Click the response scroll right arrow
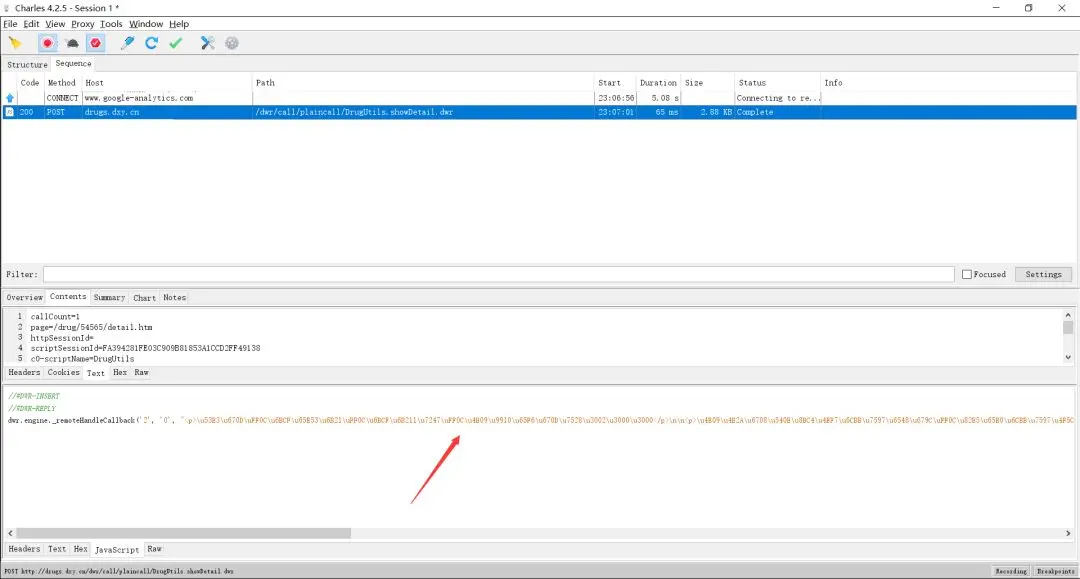The height and width of the screenshot is (579, 1080). click(x=1068, y=533)
